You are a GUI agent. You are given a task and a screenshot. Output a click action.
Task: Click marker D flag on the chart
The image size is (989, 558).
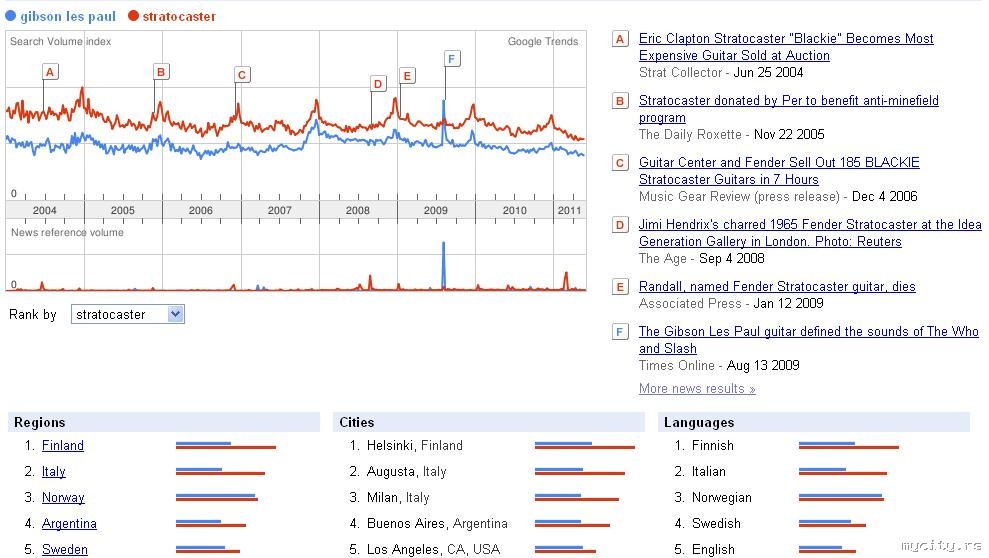pyautogui.click(x=378, y=84)
